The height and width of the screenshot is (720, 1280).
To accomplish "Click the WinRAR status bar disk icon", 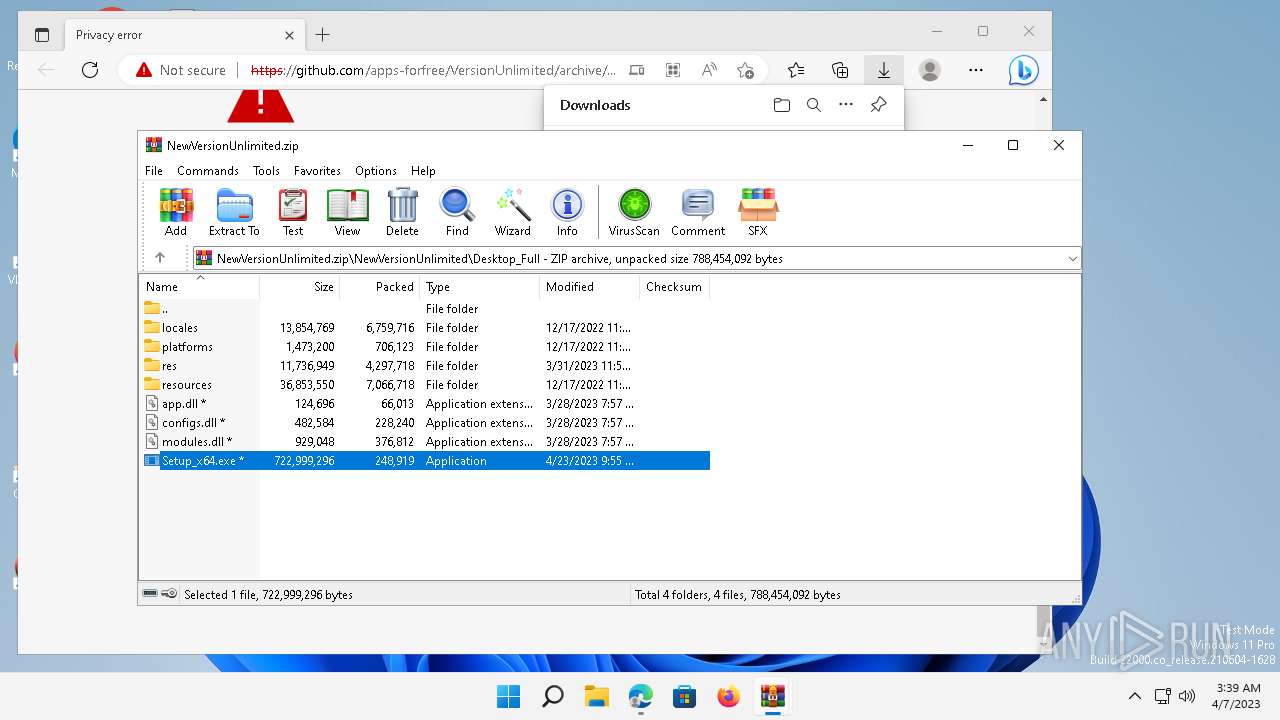I will tap(150, 594).
